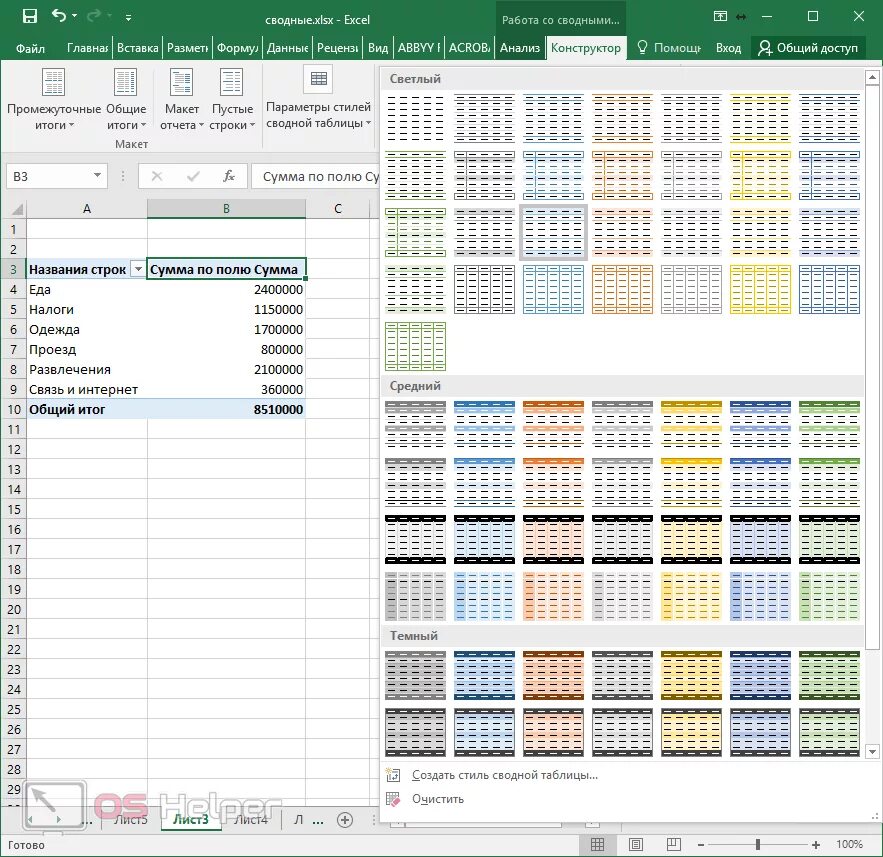The image size is (883, 857).
Task: Select the grand total value 8510000
Action: pyautogui.click(x=226, y=409)
